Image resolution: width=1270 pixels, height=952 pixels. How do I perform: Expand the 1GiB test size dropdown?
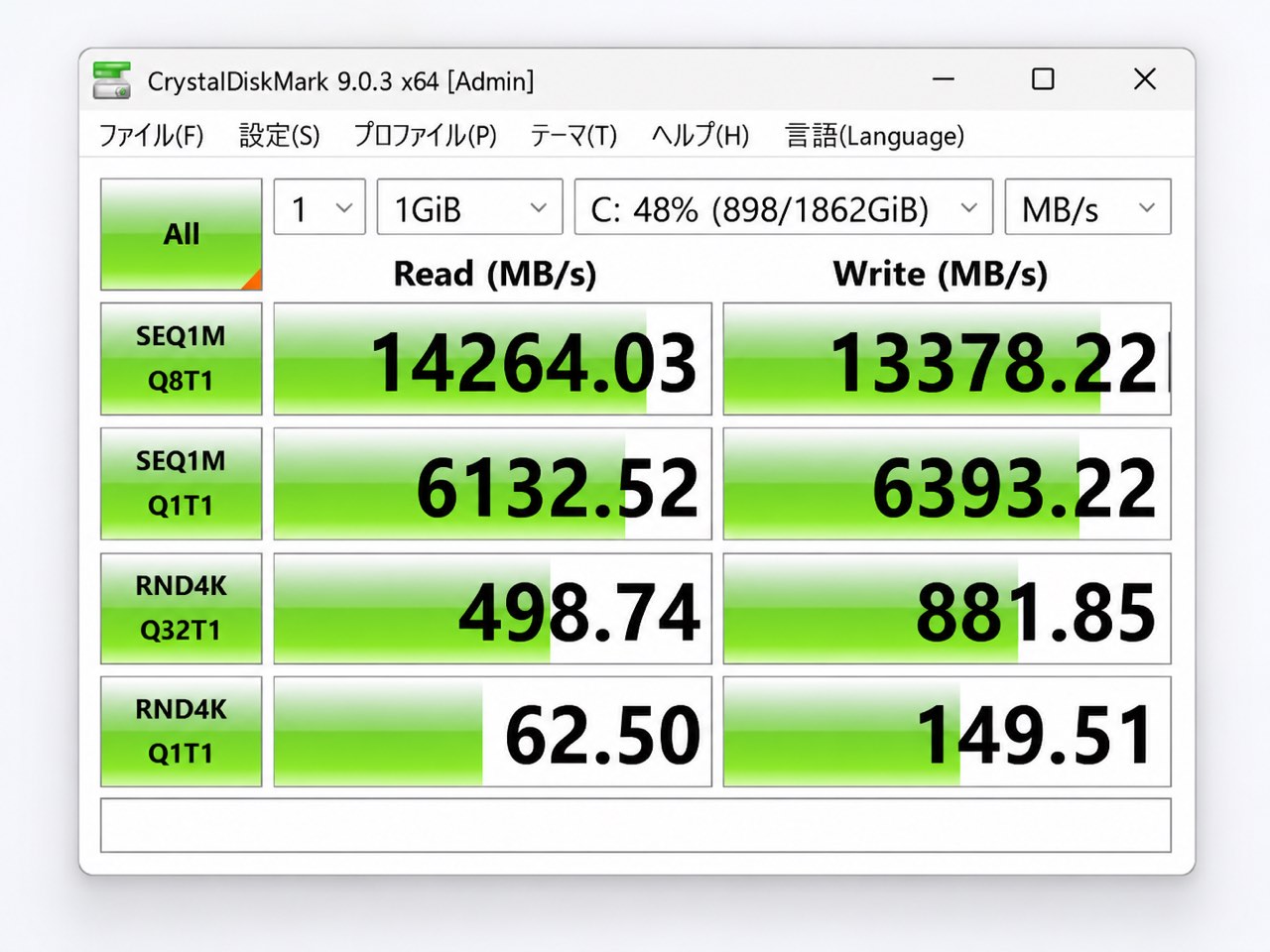pos(470,207)
